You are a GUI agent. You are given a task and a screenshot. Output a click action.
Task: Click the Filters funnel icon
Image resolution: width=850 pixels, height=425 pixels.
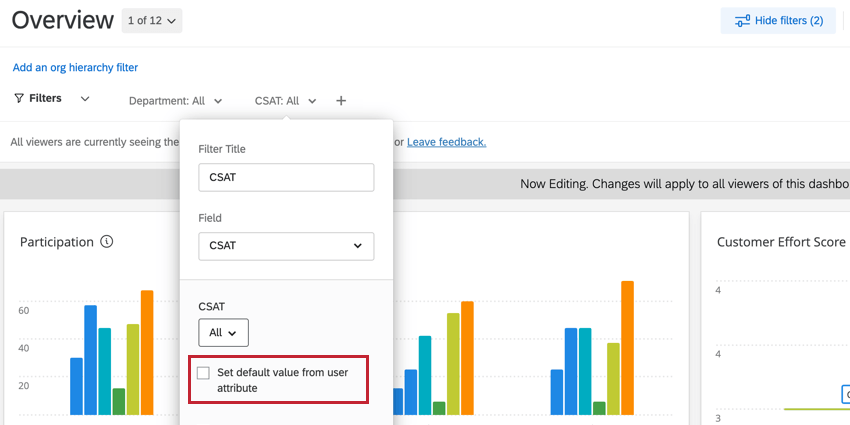[x=19, y=99]
